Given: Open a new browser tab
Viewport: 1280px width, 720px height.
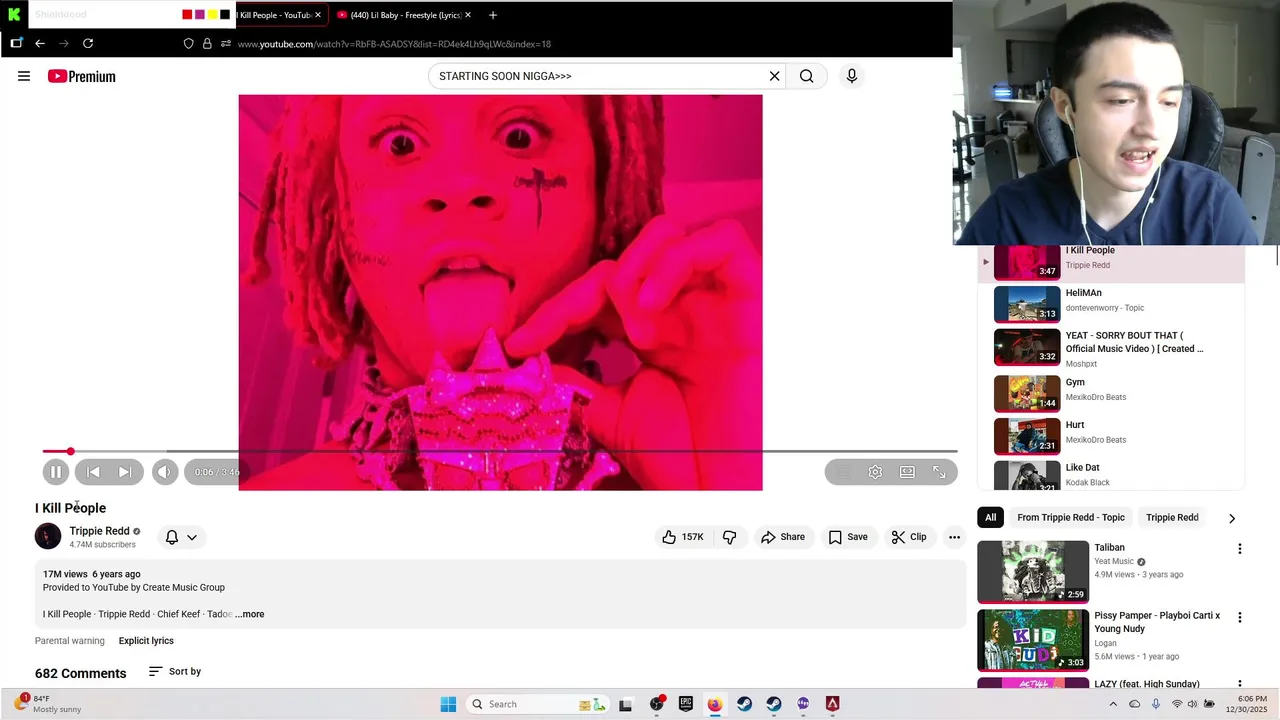Looking at the screenshot, I should [492, 15].
